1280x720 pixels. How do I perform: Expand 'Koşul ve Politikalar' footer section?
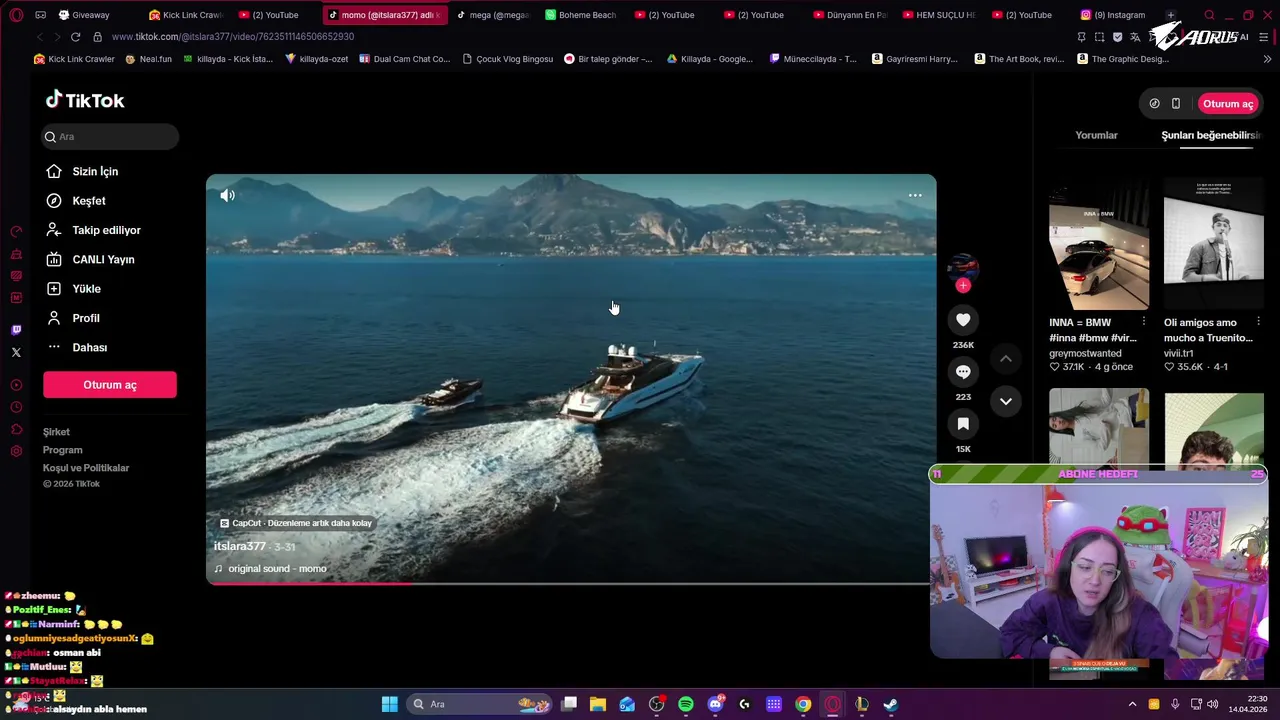(86, 468)
